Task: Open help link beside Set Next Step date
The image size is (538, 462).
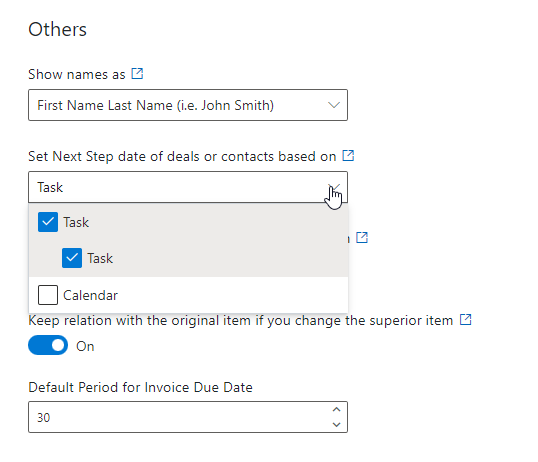Action: pyautogui.click(x=348, y=155)
